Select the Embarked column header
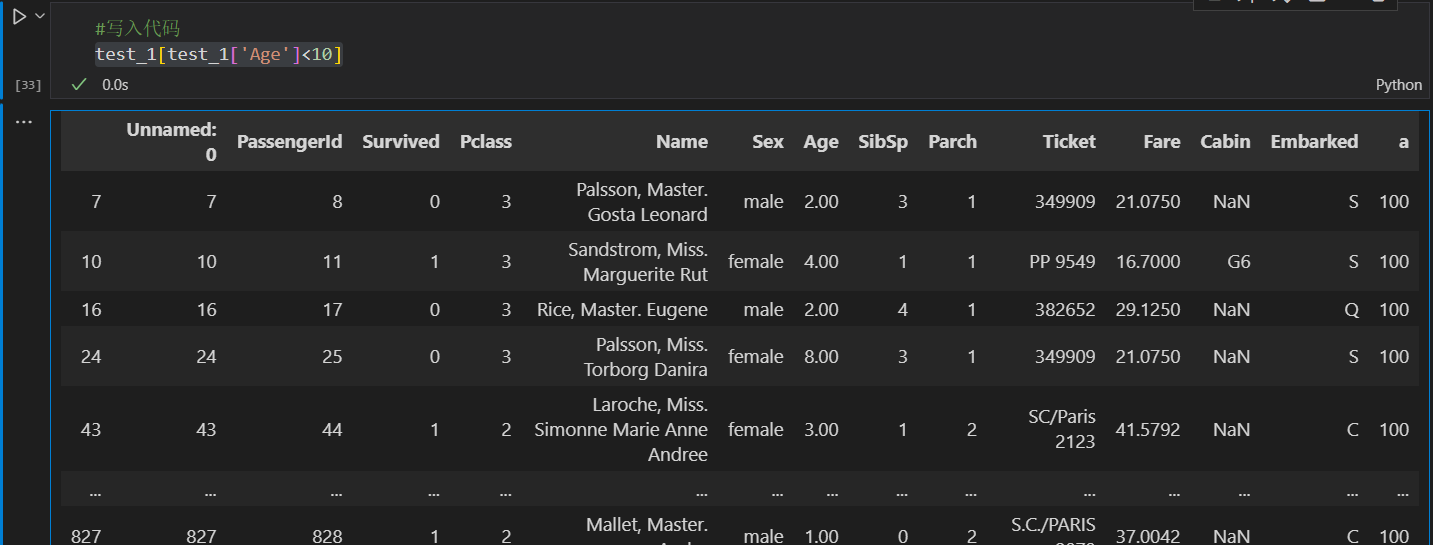Viewport: 1433px width, 545px height. coord(1313,142)
